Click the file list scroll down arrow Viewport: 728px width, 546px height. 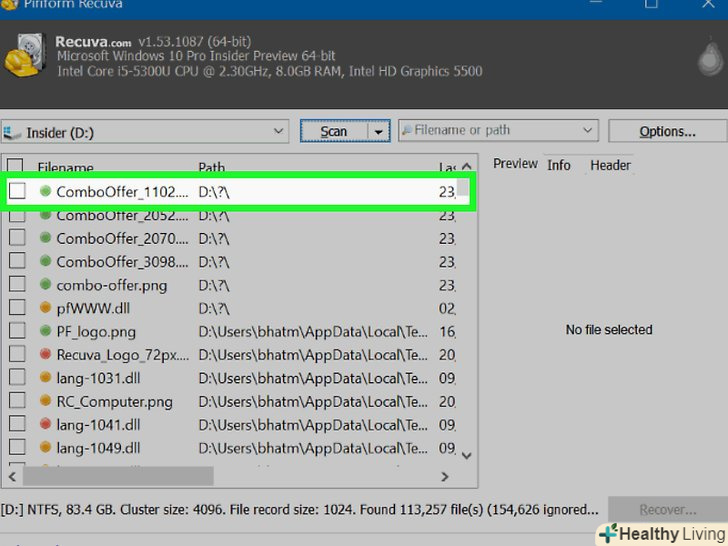[x=467, y=456]
